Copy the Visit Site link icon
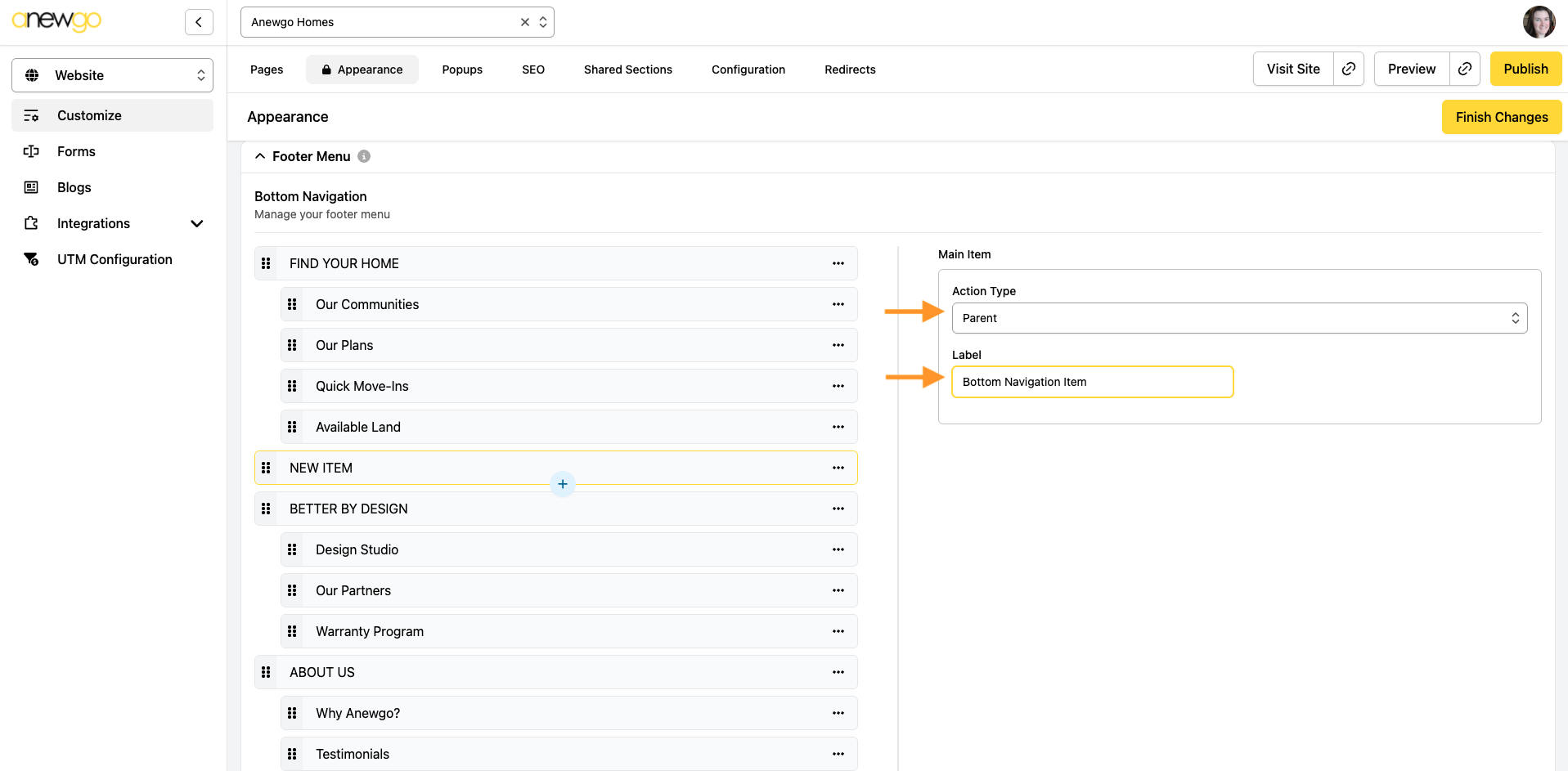 [1349, 69]
